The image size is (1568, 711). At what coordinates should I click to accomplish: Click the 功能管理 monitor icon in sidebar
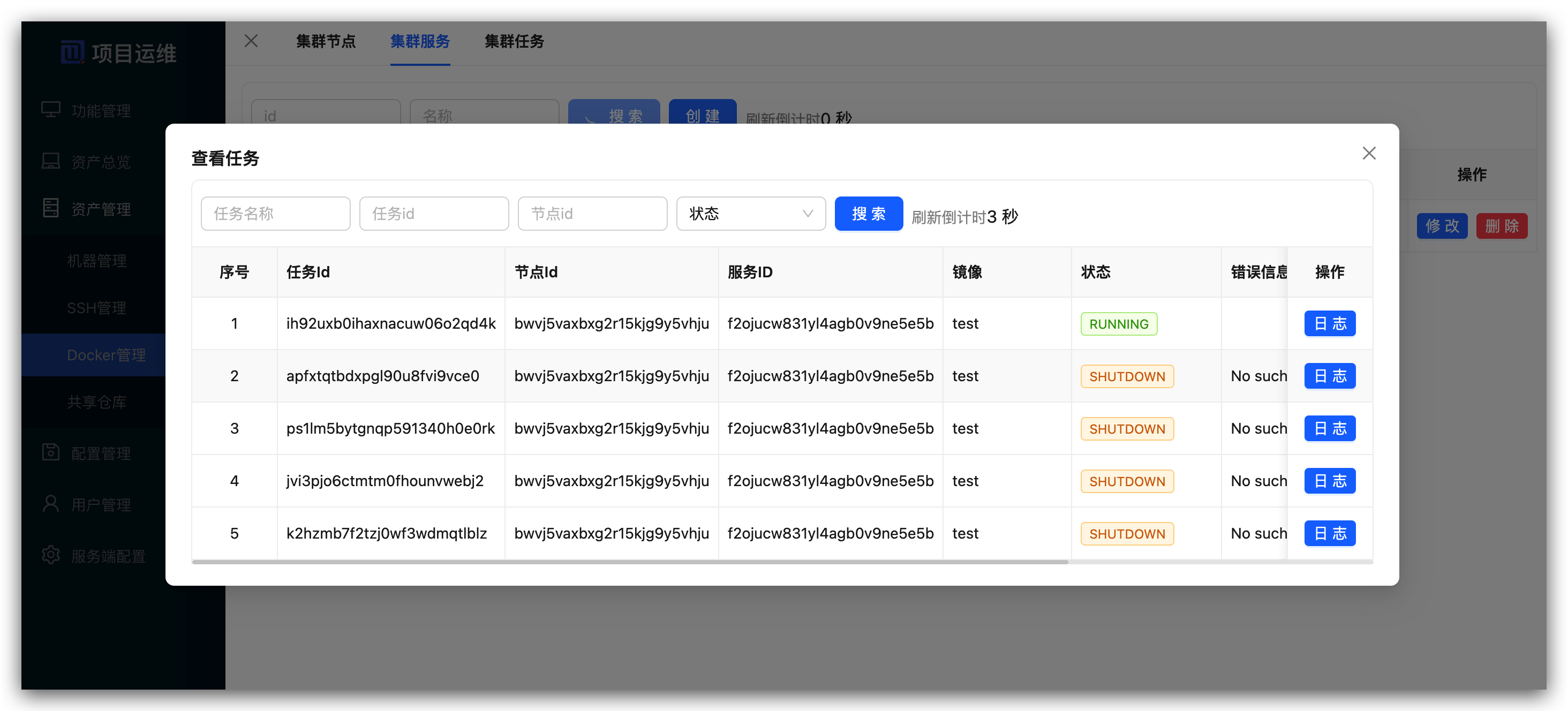[x=50, y=110]
